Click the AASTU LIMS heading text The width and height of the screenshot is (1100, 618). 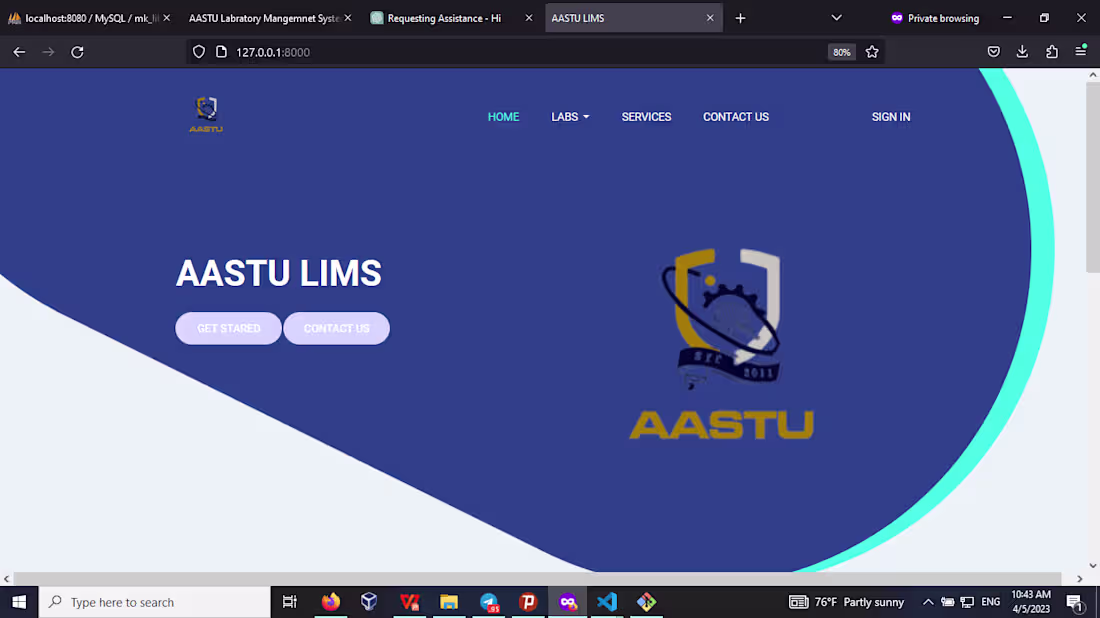(279, 273)
